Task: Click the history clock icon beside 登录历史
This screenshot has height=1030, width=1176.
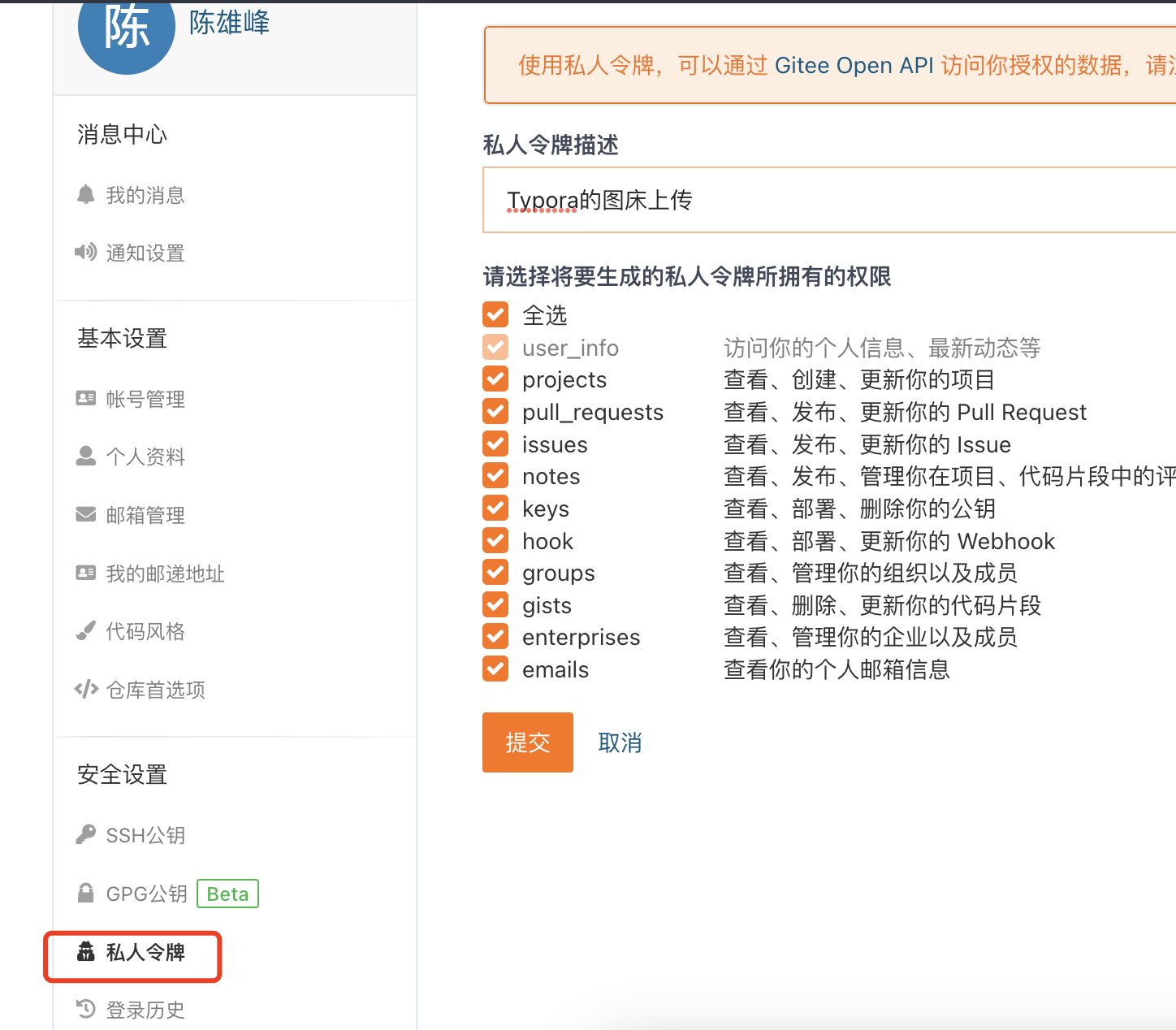Action: click(x=86, y=1009)
